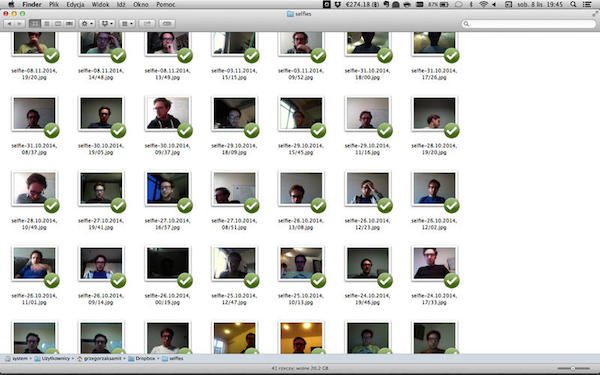Select thumbnail selfie-30.10.2014, 09/37.jpg
This screenshot has height=375, width=600.
pyautogui.click(x=167, y=113)
